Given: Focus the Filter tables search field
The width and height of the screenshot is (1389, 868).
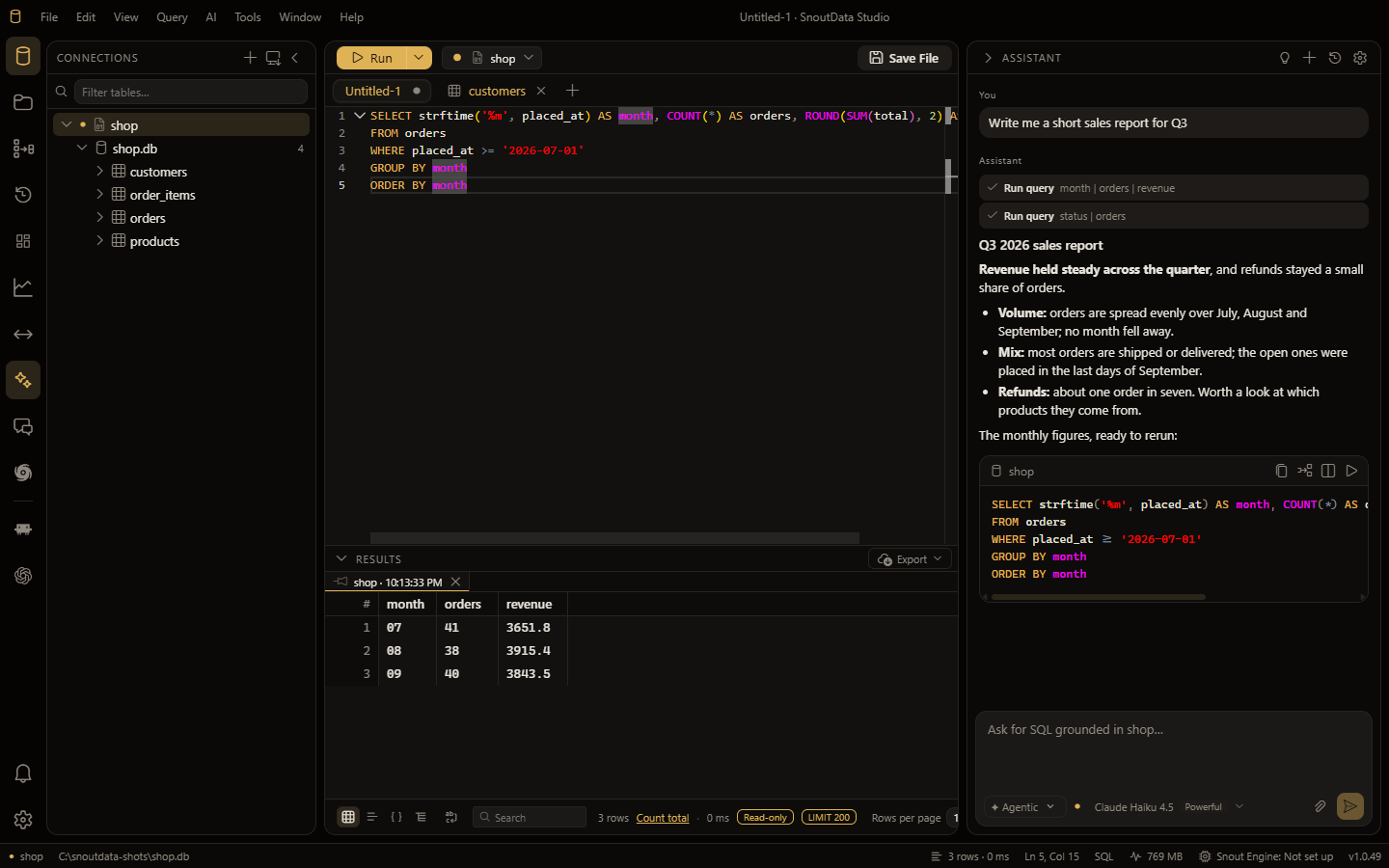Looking at the screenshot, I should pos(191,92).
